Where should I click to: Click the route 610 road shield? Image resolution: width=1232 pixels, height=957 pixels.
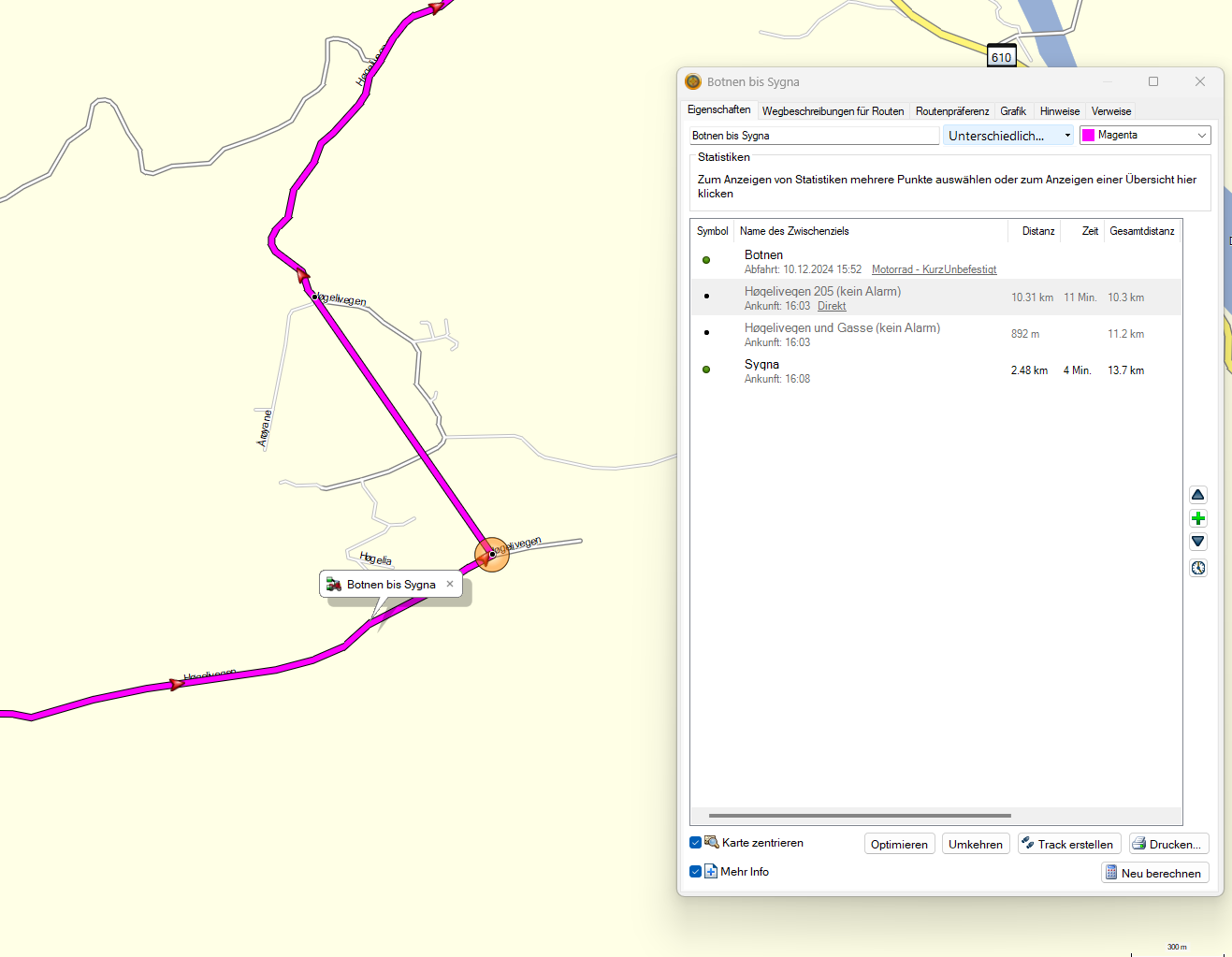[x=1001, y=56]
